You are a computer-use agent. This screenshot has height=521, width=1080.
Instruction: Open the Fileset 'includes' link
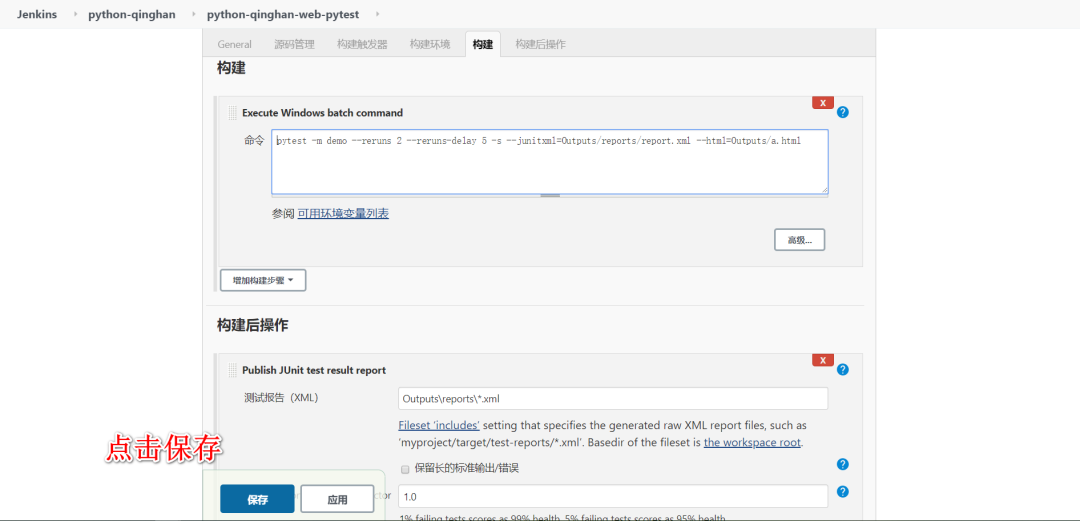439,425
